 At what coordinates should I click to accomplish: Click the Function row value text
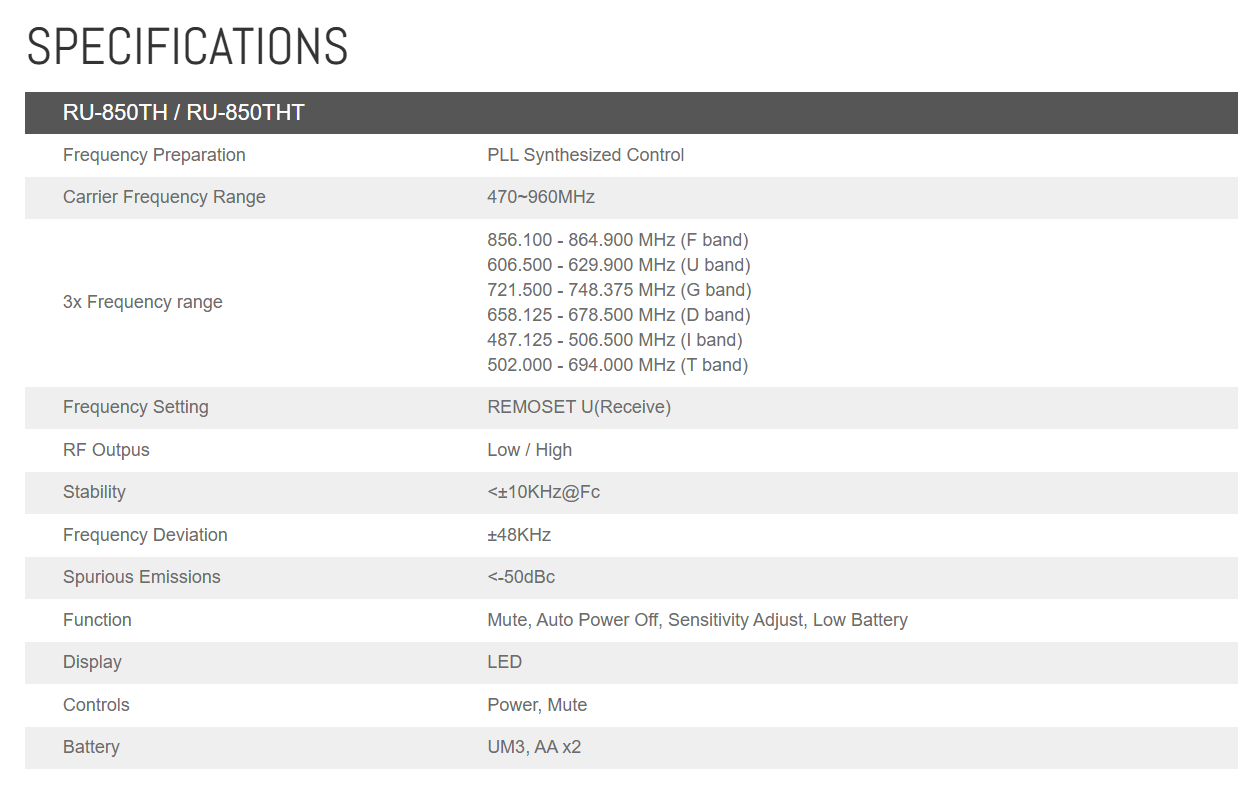(697, 620)
